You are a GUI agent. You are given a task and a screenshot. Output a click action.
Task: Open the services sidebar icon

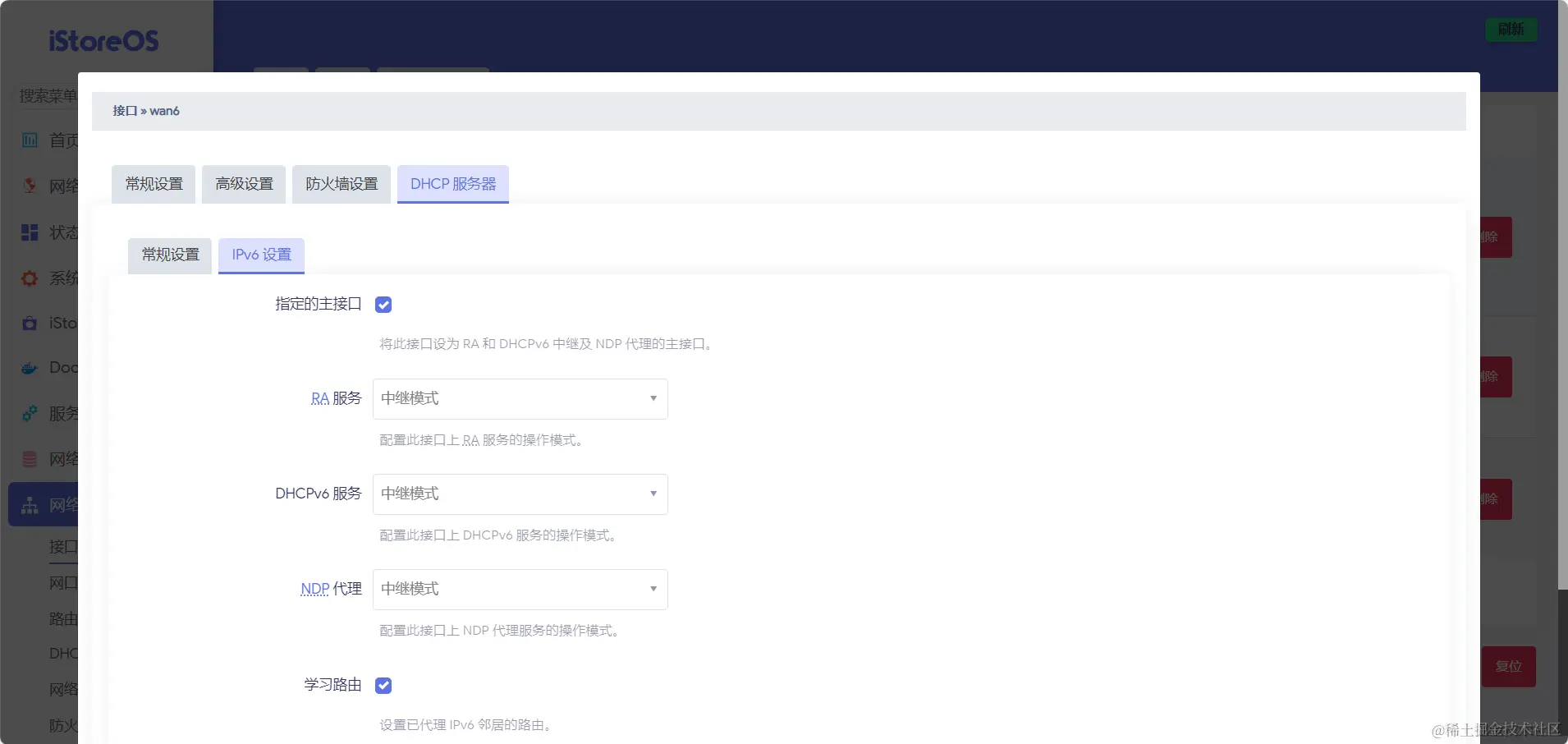[x=30, y=413]
